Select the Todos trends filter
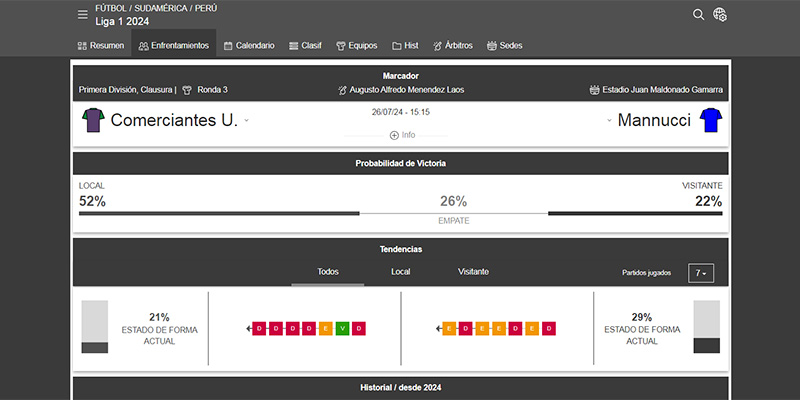The height and width of the screenshot is (400, 800). coord(328,272)
